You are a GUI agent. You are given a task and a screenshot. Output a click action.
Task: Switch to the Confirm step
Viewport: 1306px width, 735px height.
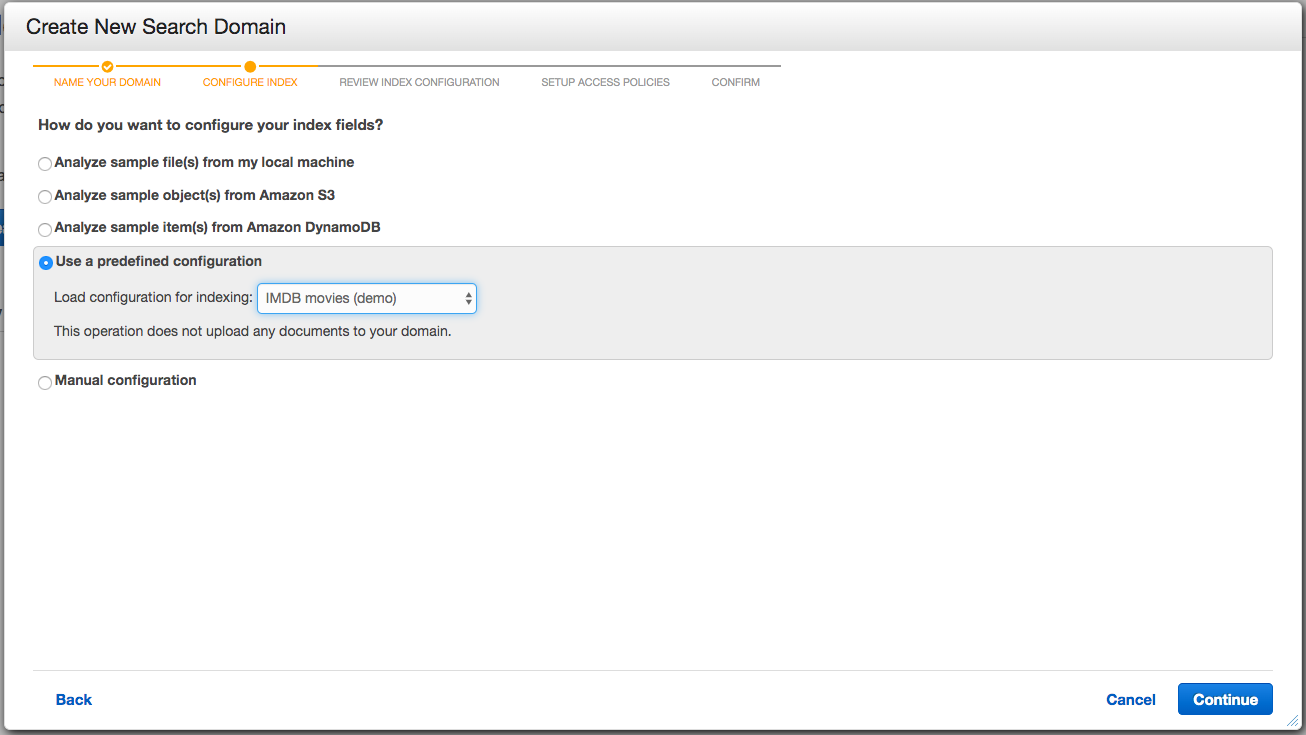[x=735, y=82]
